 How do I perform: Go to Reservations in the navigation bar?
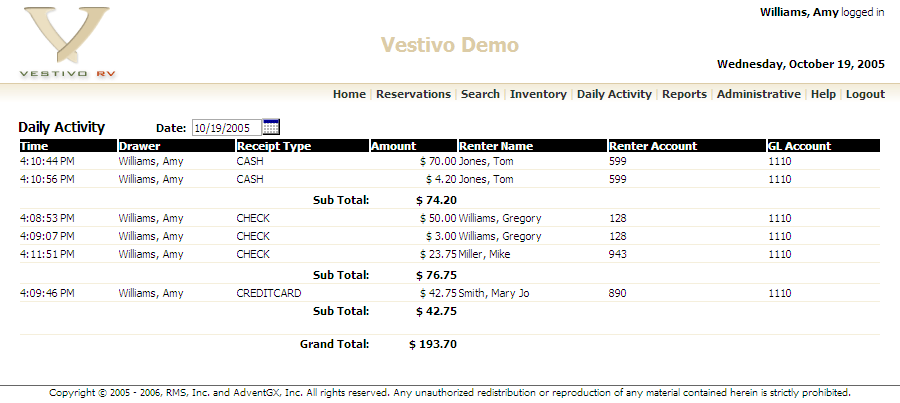pyautogui.click(x=413, y=94)
